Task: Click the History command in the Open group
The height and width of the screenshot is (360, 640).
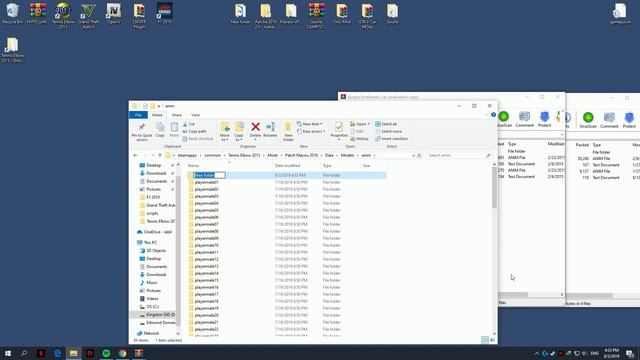Action: [x=360, y=139]
